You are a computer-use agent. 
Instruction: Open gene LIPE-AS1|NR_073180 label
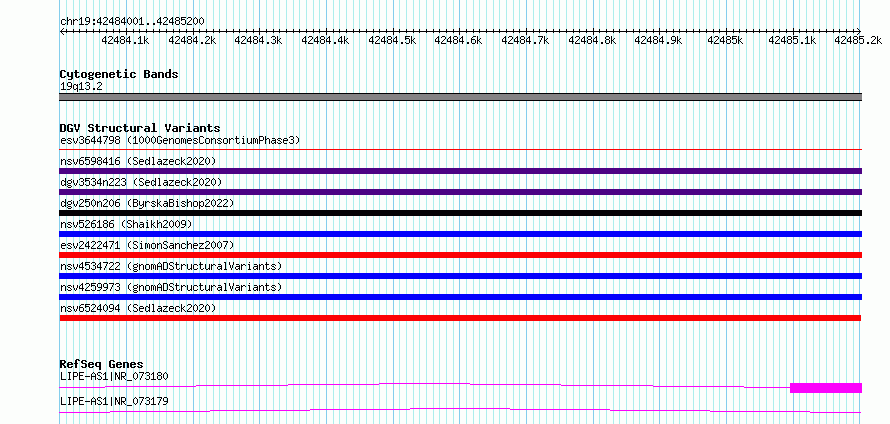114,376
